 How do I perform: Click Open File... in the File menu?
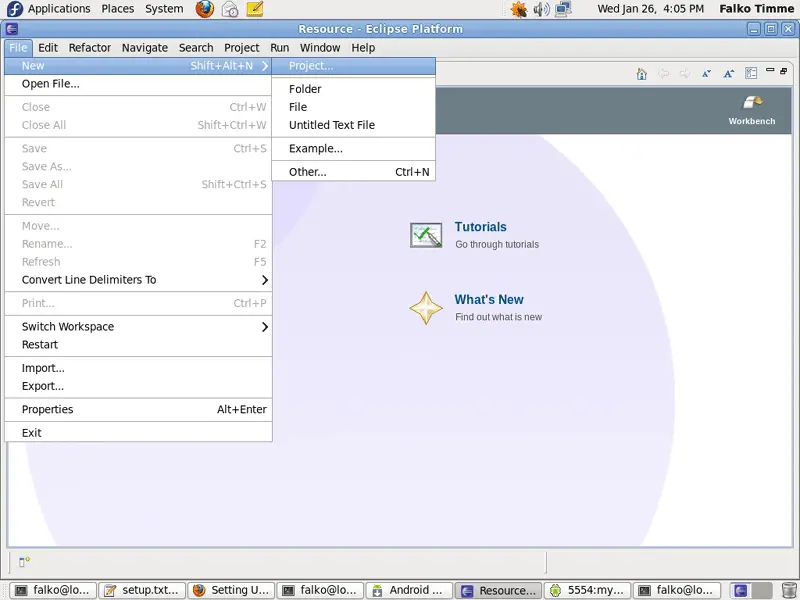pyautogui.click(x=138, y=84)
